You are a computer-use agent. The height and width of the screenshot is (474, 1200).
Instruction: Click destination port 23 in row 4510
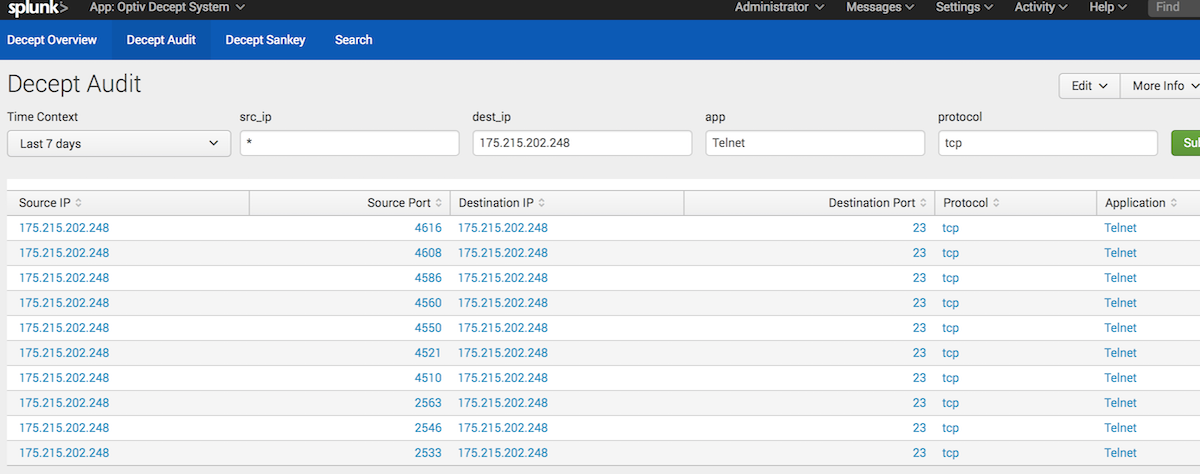[x=919, y=378]
